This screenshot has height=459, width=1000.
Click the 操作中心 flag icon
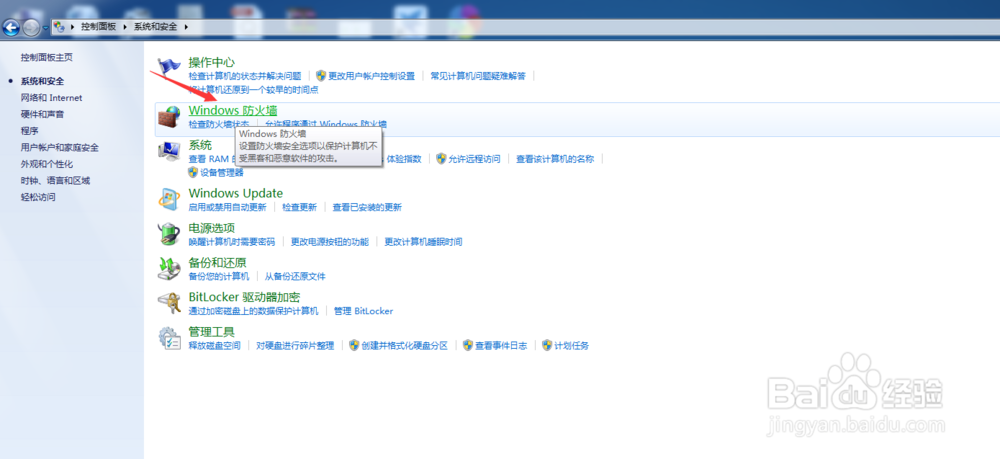click(169, 68)
